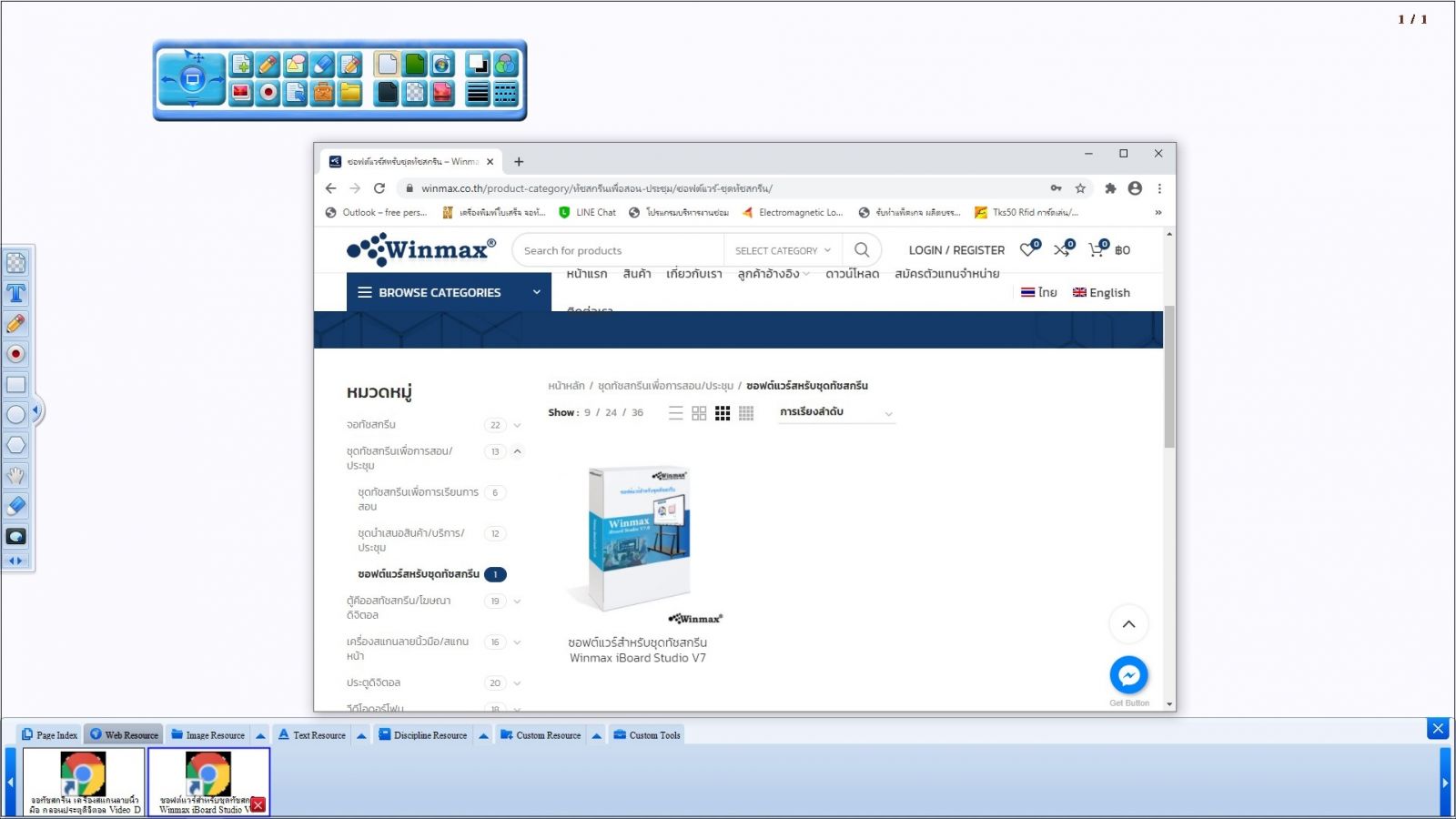The height and width of the screenshot is (819, 1456).
Task: Open the sorting order dropdown
Action: (837, 412)
